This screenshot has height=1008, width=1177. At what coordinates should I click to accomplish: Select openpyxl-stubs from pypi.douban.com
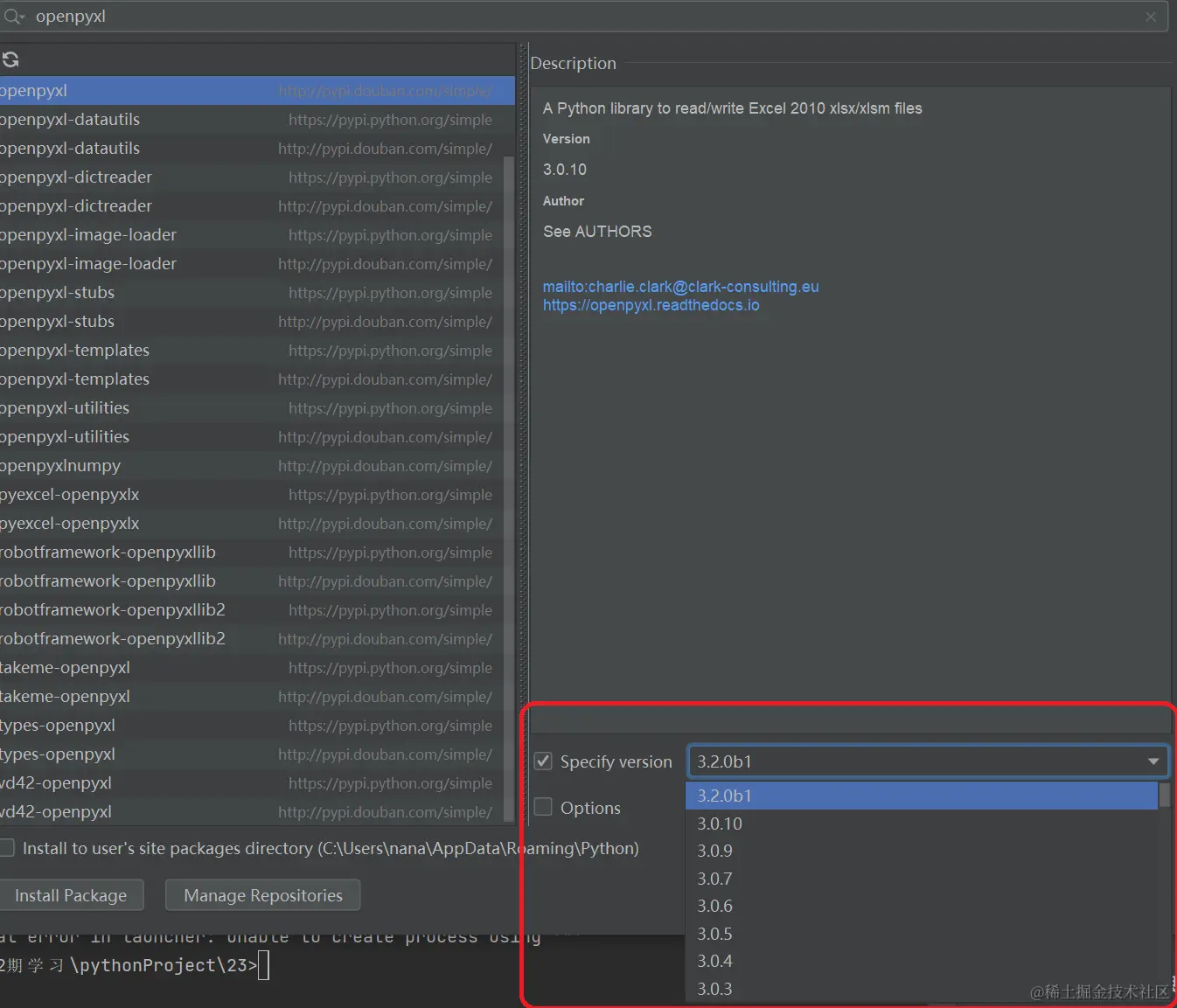[x=252, y=322]
